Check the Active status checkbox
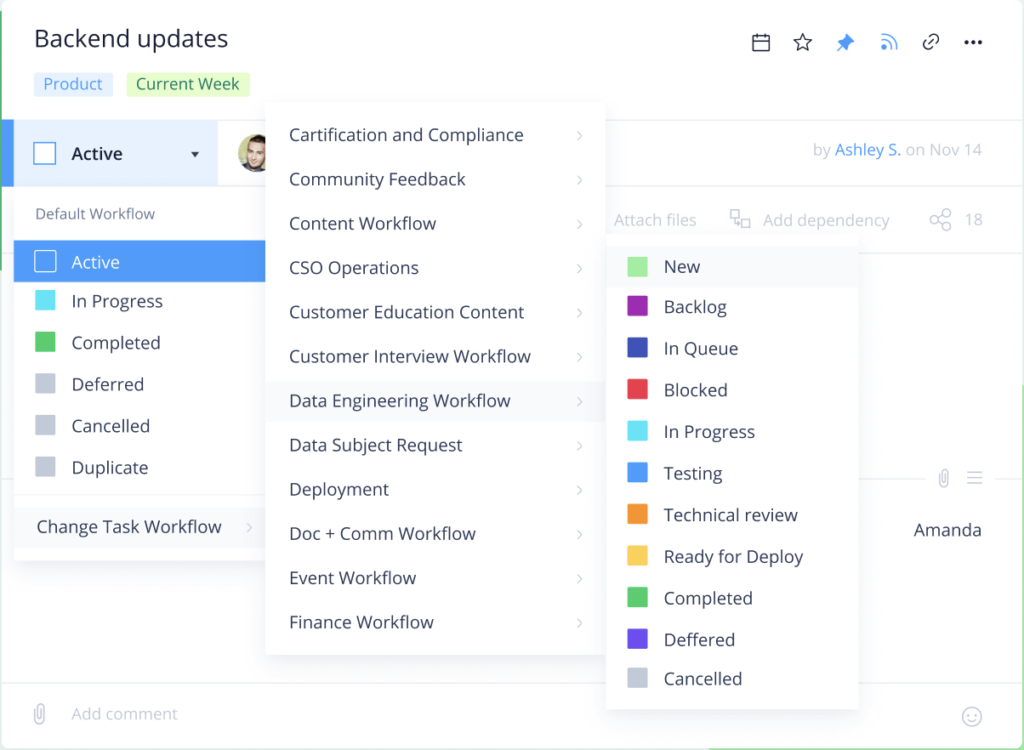 tap(44, 153)
